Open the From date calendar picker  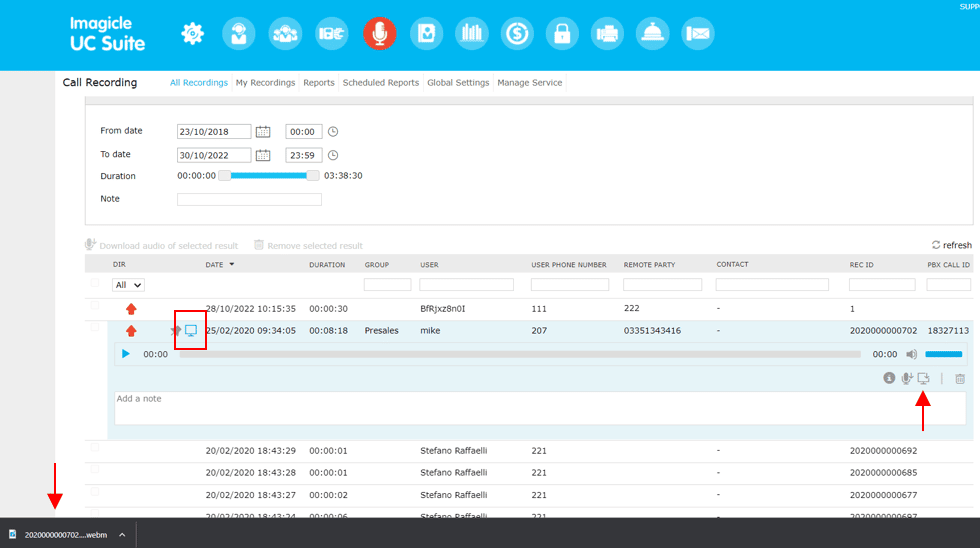(263, 132)
